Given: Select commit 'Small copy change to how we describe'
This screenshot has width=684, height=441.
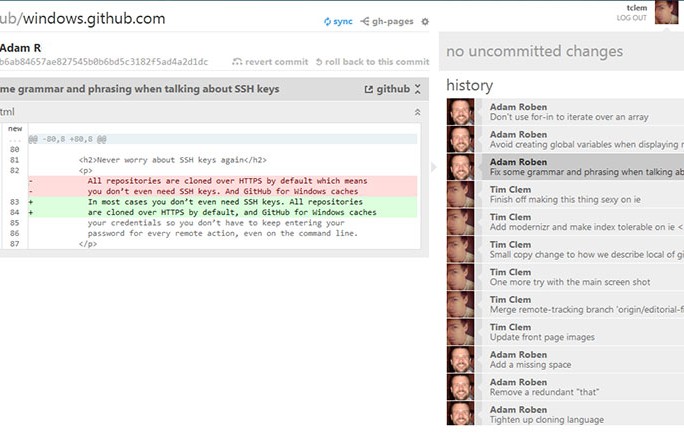Looking at the screenshot, I should coord(565,249).
